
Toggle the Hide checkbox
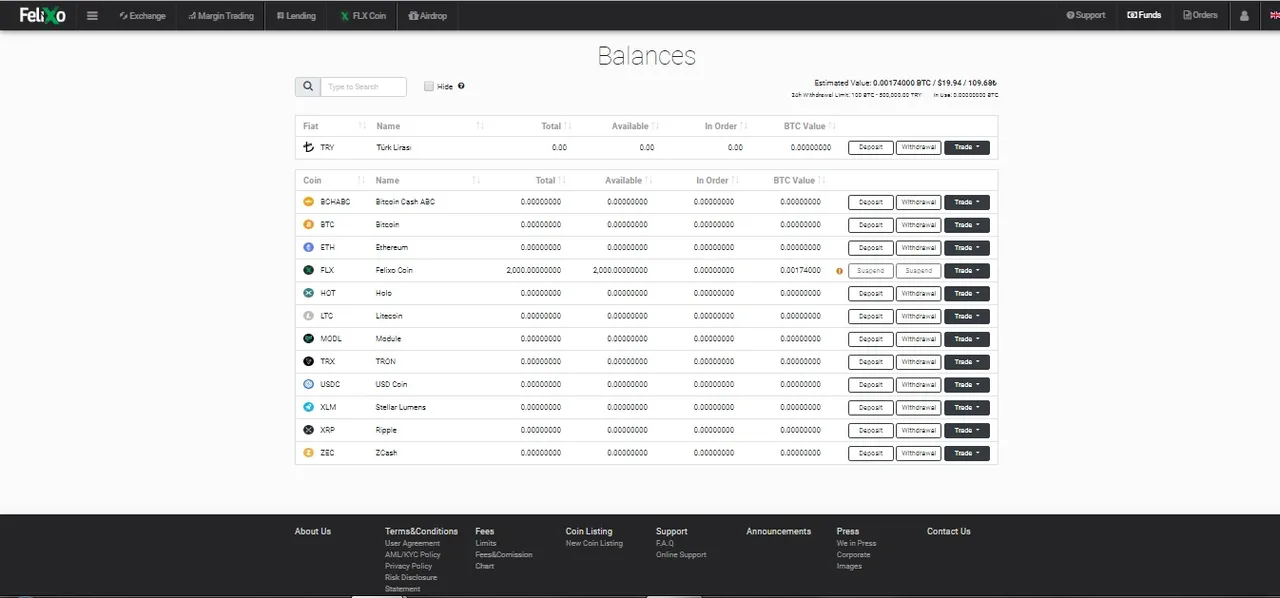(x=429, y=86)
